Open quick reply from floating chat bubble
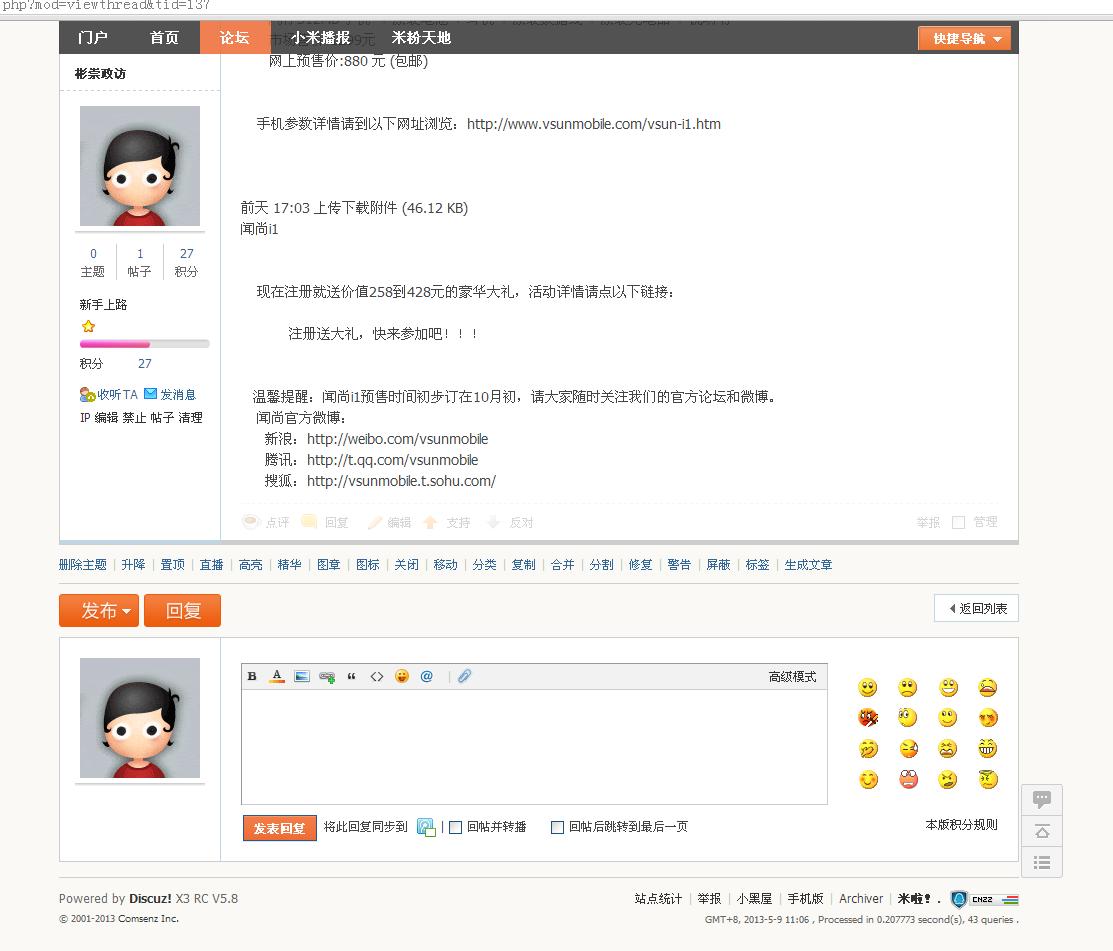1113x951 pixels. pyautogui.click(x=1042, y=800)
